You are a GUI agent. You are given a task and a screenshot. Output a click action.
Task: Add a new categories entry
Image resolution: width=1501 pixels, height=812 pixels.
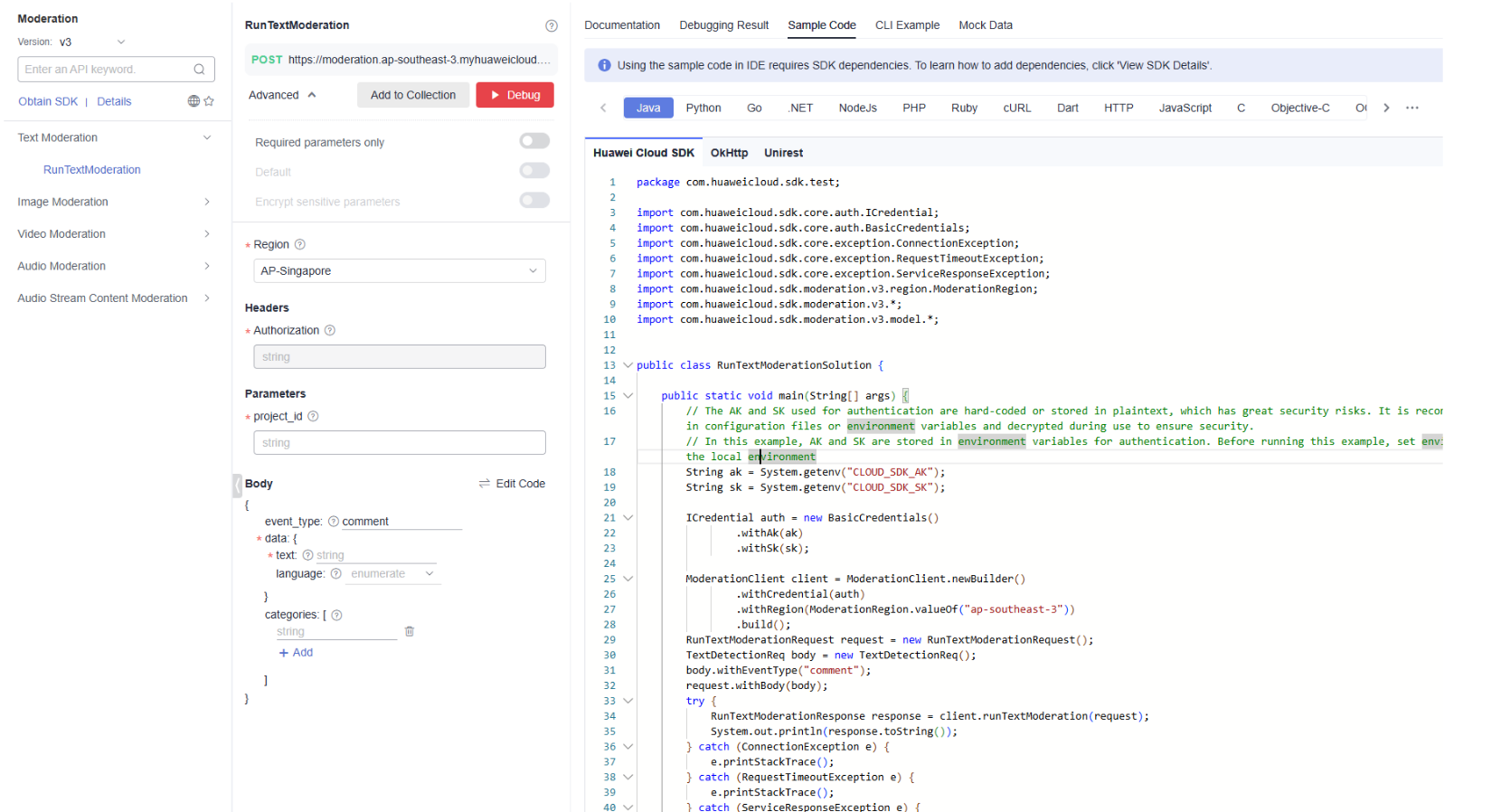(296, 652)
